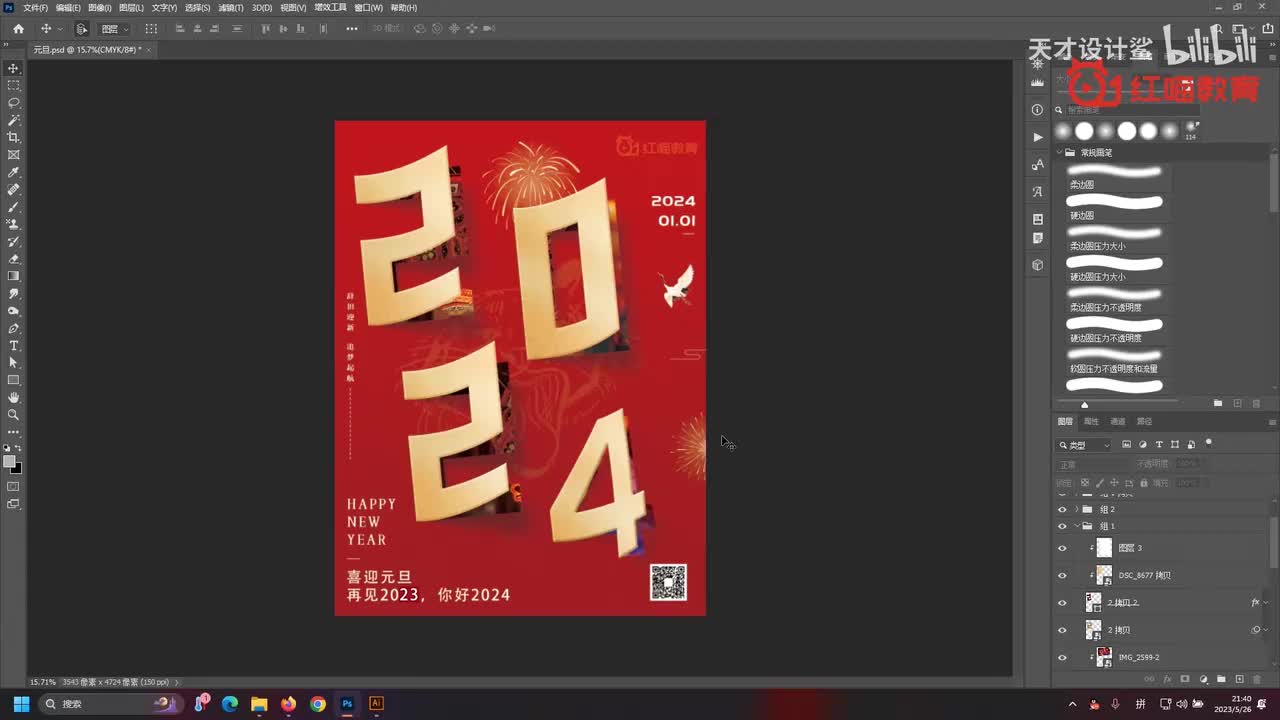Open the layer filter type dropdown
The width and height of the screenshot is (1280, 720).
pyautogui.click(x=1085, y=445)
